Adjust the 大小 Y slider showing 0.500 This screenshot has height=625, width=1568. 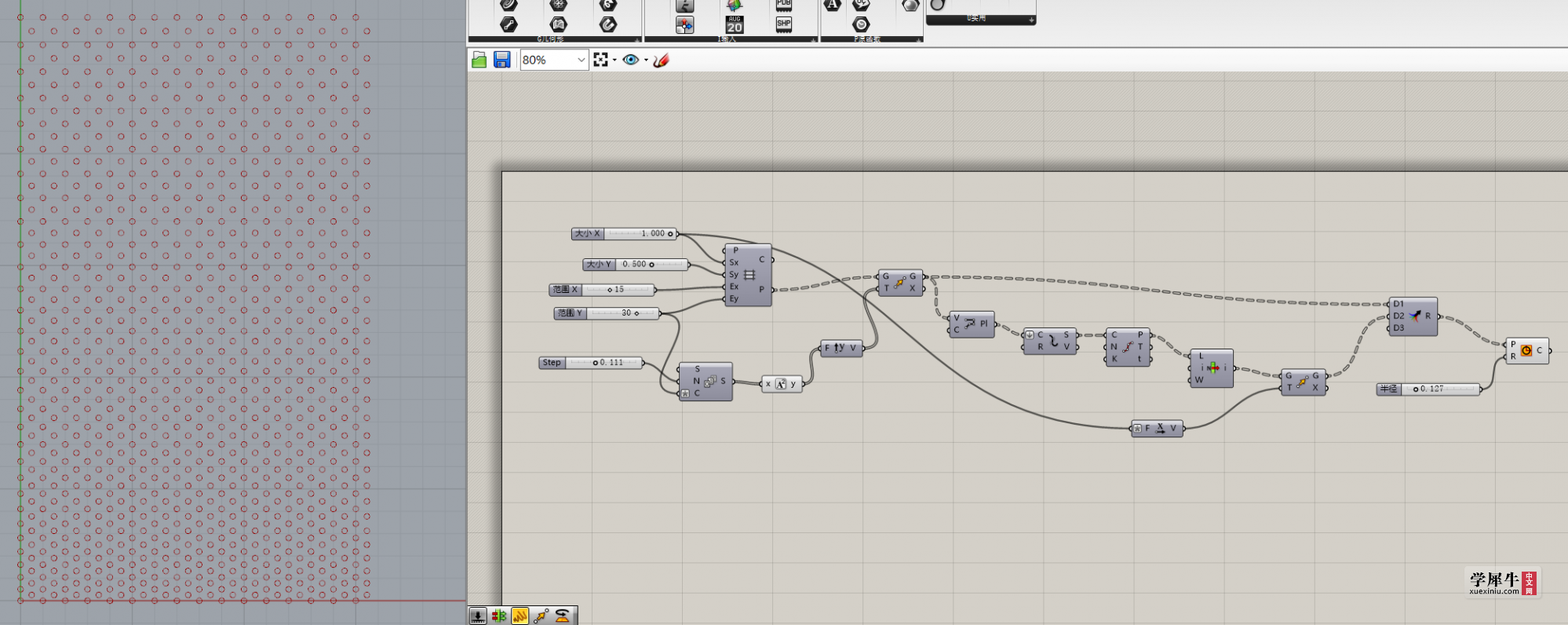pyautogui.click(x=636, y=265)
